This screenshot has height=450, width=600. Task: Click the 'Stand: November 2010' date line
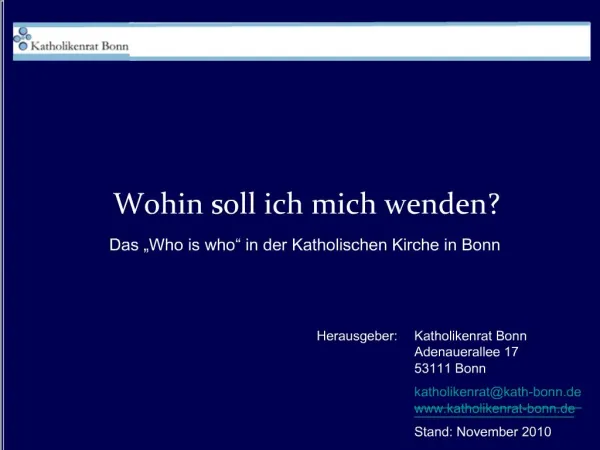click(x=482, y=432)
